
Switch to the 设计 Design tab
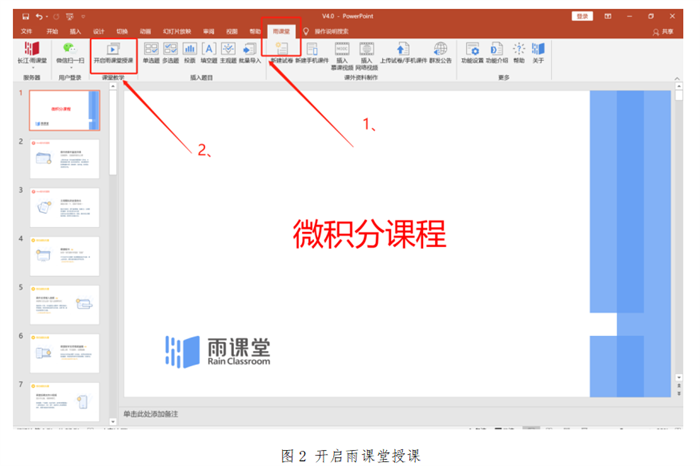(99, 31)
